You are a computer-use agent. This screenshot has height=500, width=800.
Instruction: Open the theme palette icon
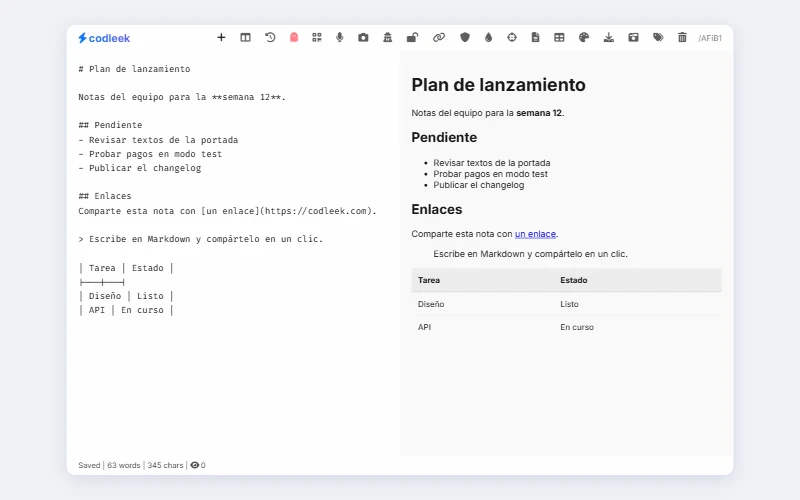click(x=584, y=37)
